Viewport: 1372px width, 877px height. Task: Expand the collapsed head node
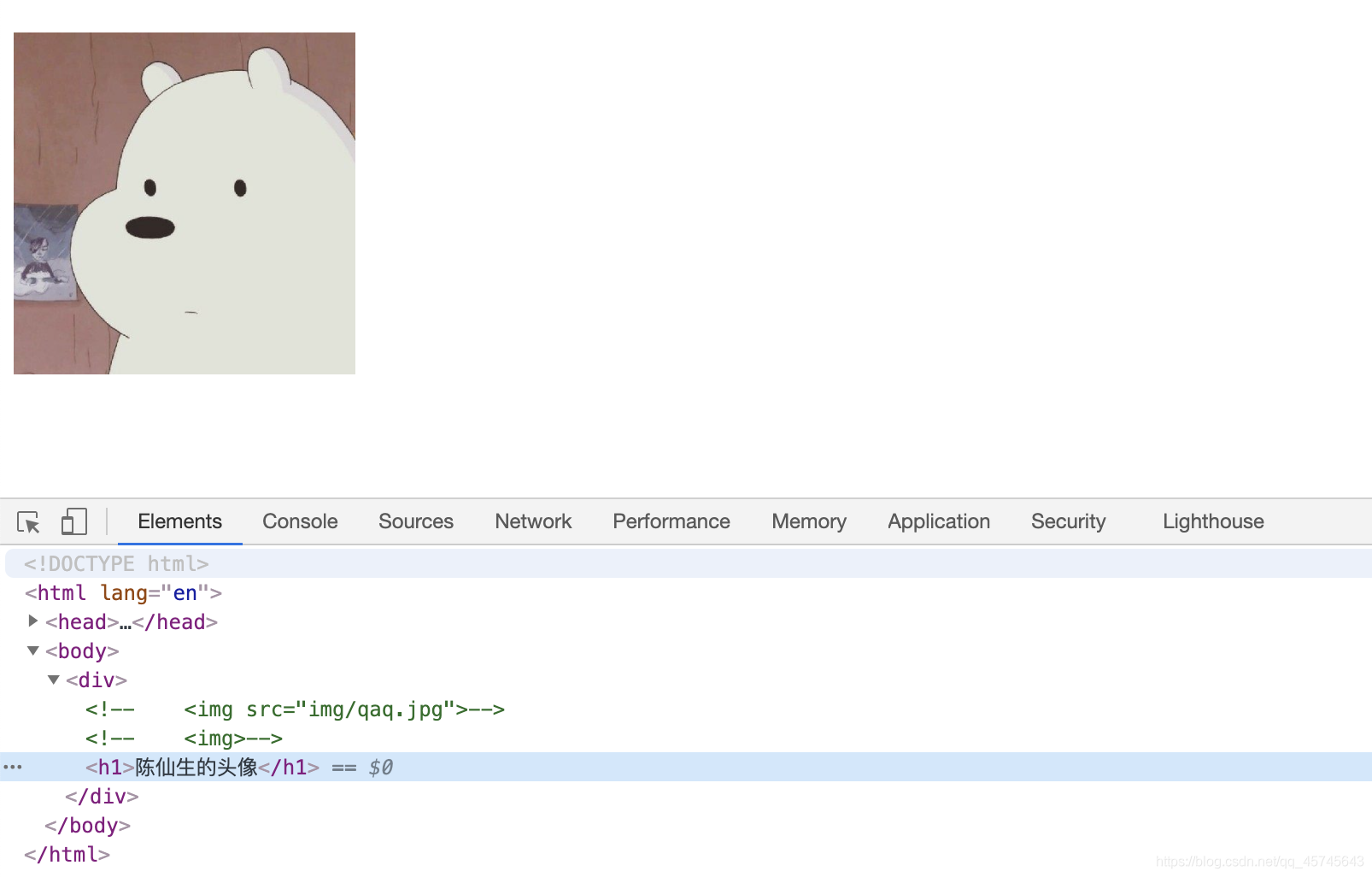pos(32,621)
